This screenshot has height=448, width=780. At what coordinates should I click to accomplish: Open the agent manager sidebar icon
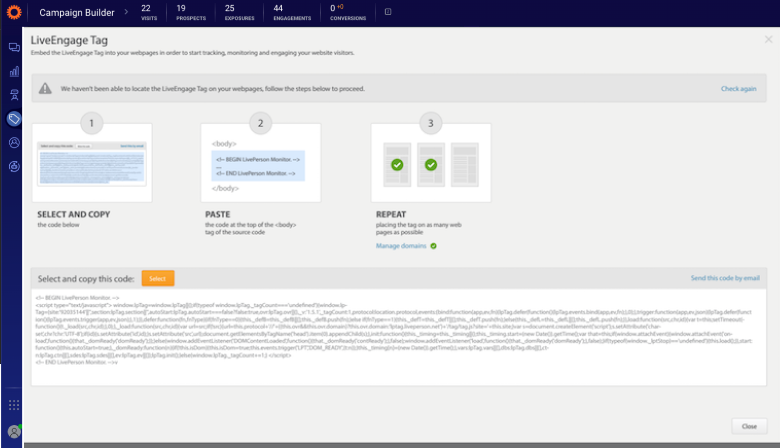(x=14, y=94)
